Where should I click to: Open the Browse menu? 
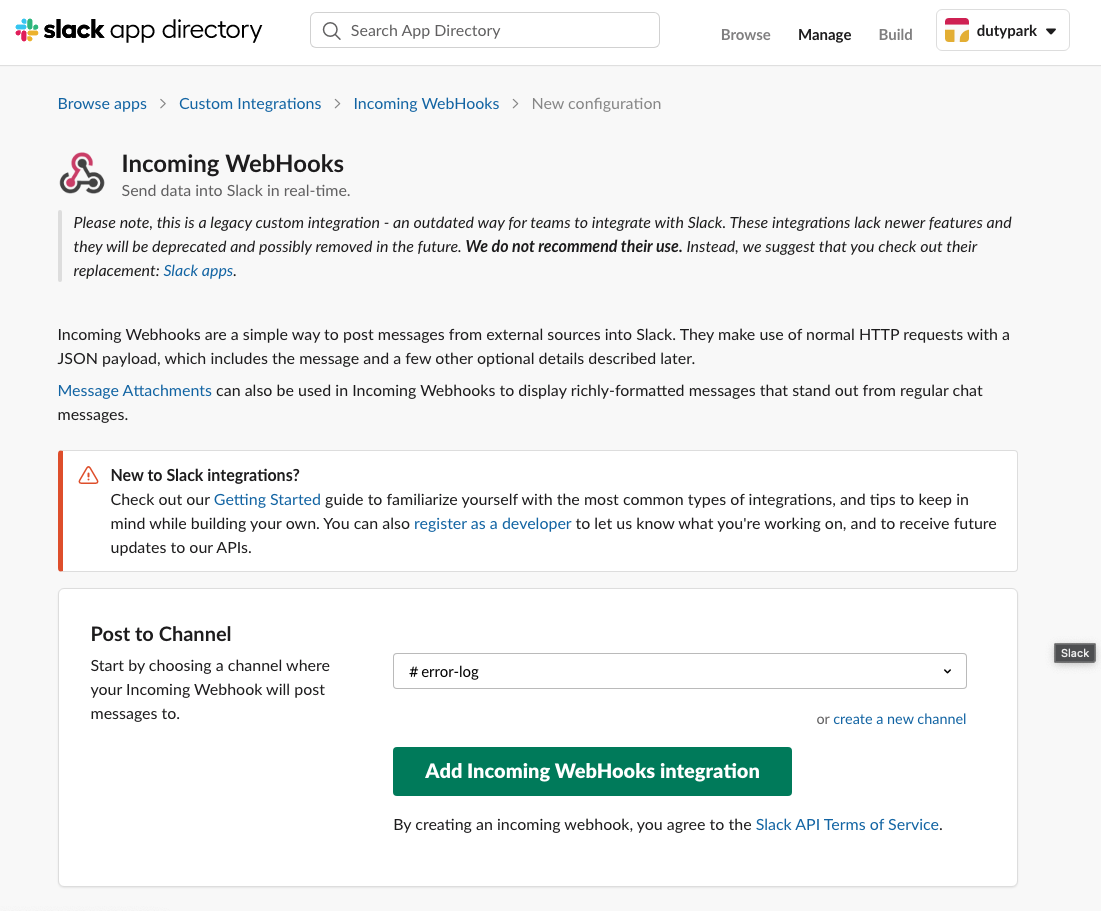click(745, 34)
